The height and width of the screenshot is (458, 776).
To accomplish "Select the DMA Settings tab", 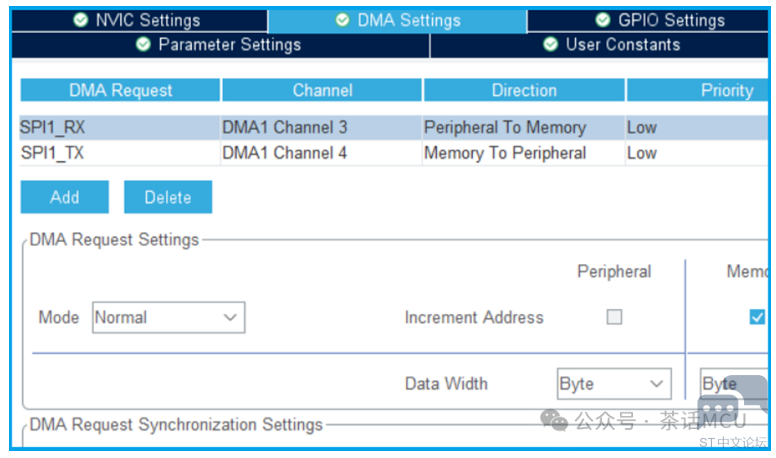I will (398, 20).
